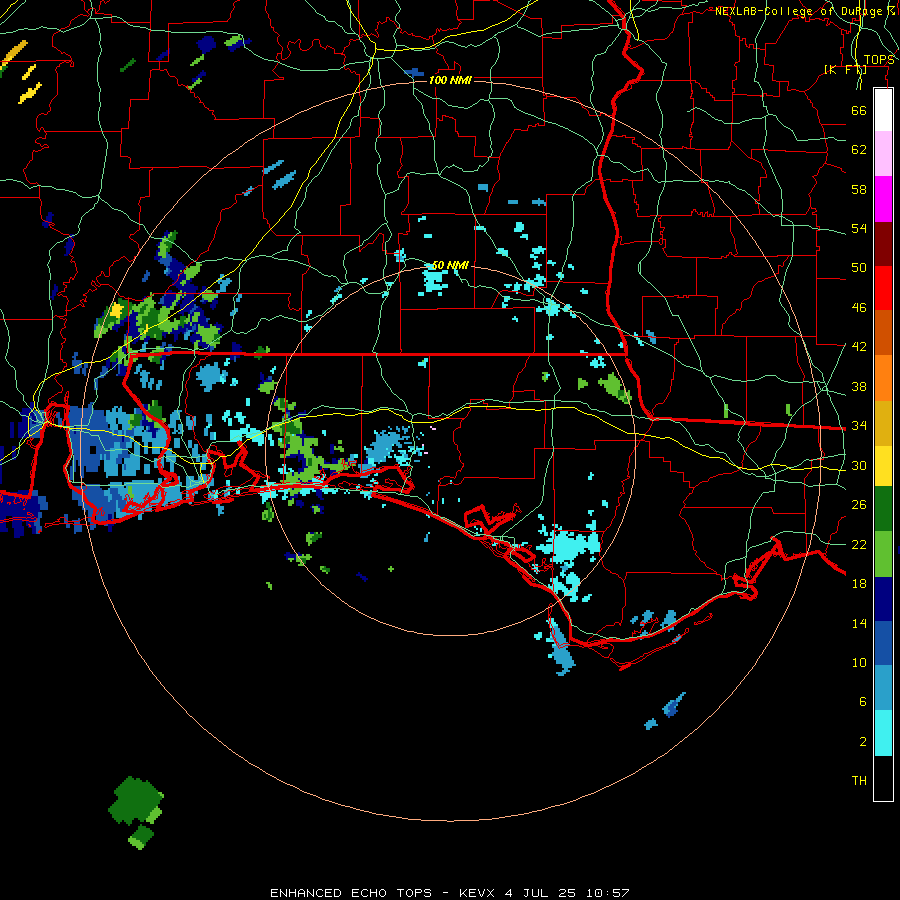Click the "26" legend value

tap(859, 505)
